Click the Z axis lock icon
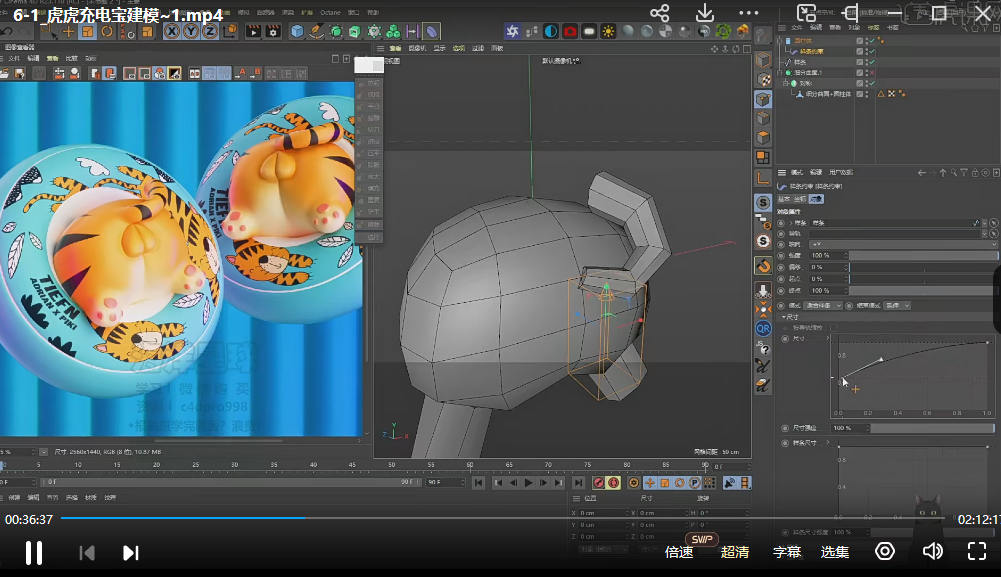This screenshot has height=577, width=1001. coord(208,31)
